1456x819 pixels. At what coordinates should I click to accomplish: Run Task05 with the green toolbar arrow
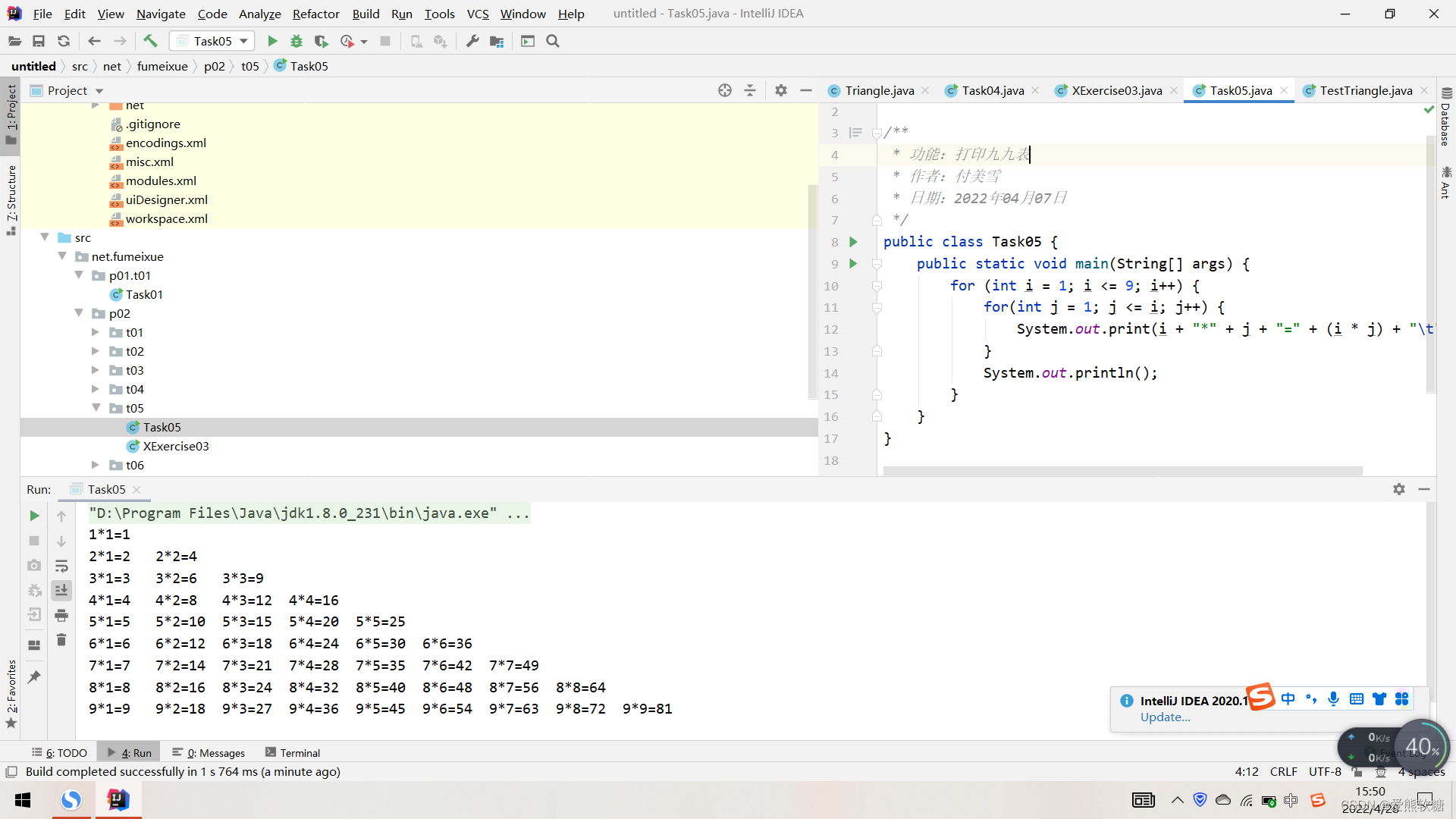pyautogui.click(x=272, y=41)
